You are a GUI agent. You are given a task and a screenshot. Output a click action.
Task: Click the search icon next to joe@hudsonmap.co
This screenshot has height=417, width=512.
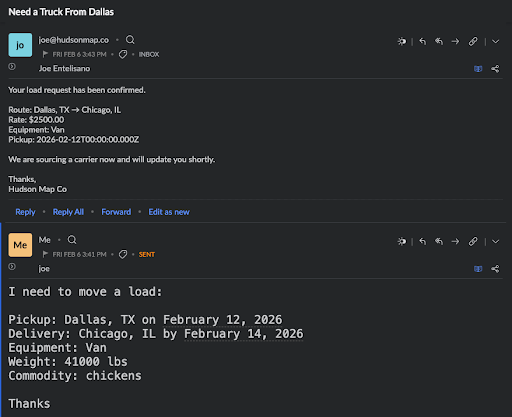130,40
